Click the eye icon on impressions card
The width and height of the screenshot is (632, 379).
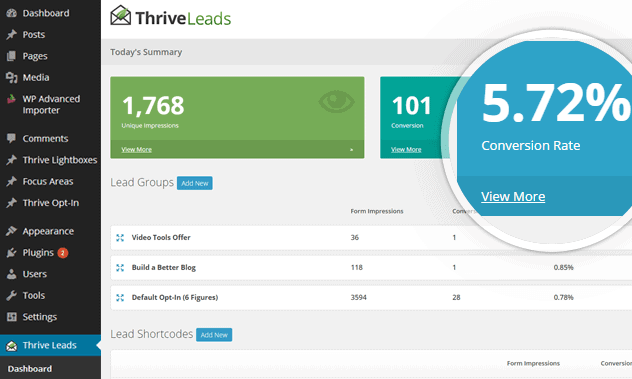pos(337,101)
